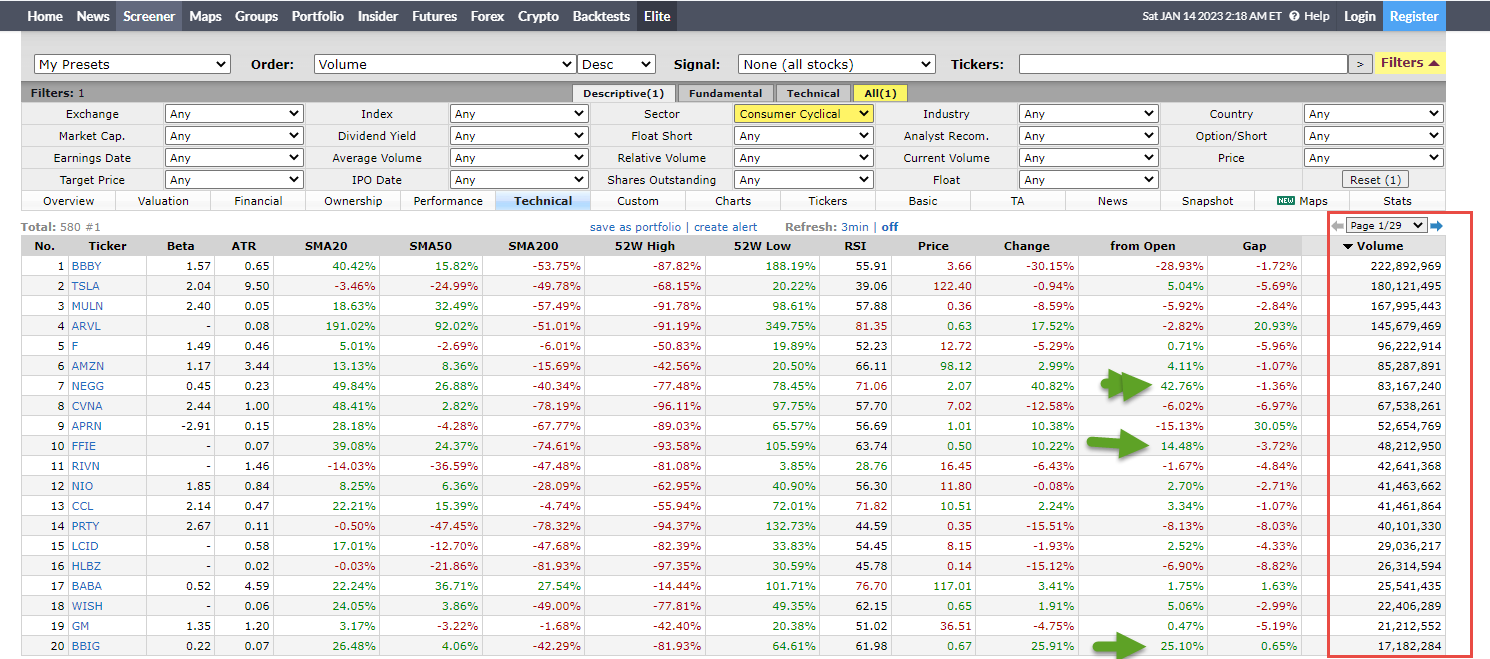Open the Sector dropdown set to Consumer Cyclical
This screenshot has height=659, width=1490.
coord(804,114)
